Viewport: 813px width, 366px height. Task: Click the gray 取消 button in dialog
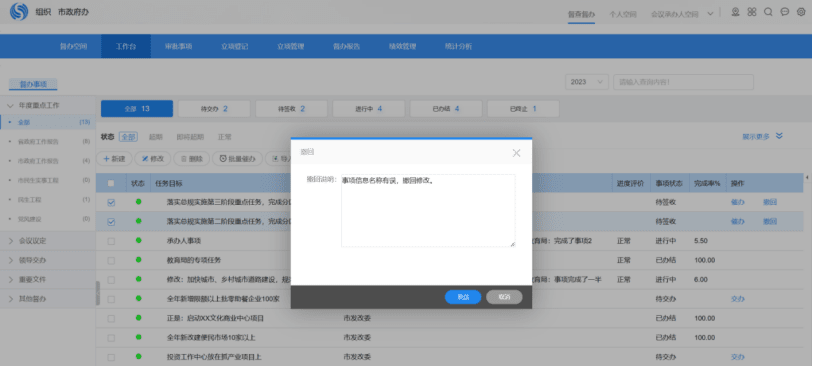pos(504,297)
